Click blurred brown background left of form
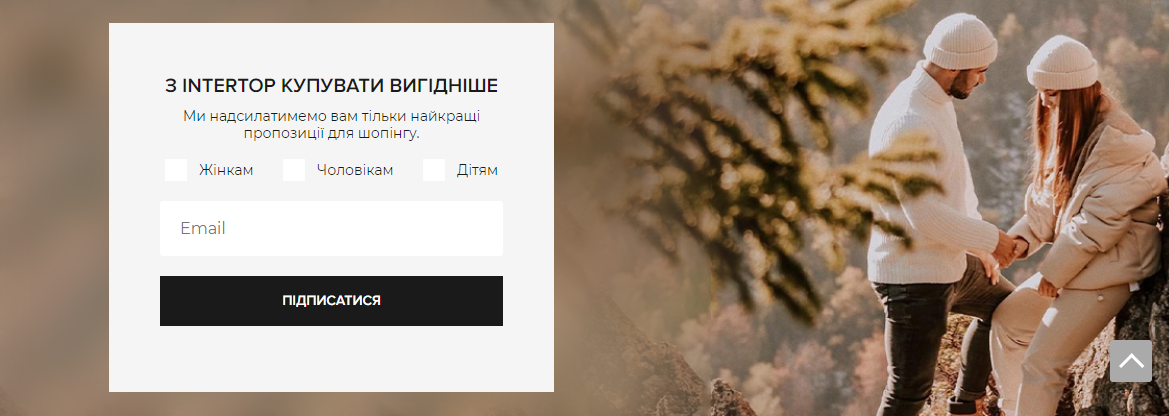 click(x=54, y=209)
